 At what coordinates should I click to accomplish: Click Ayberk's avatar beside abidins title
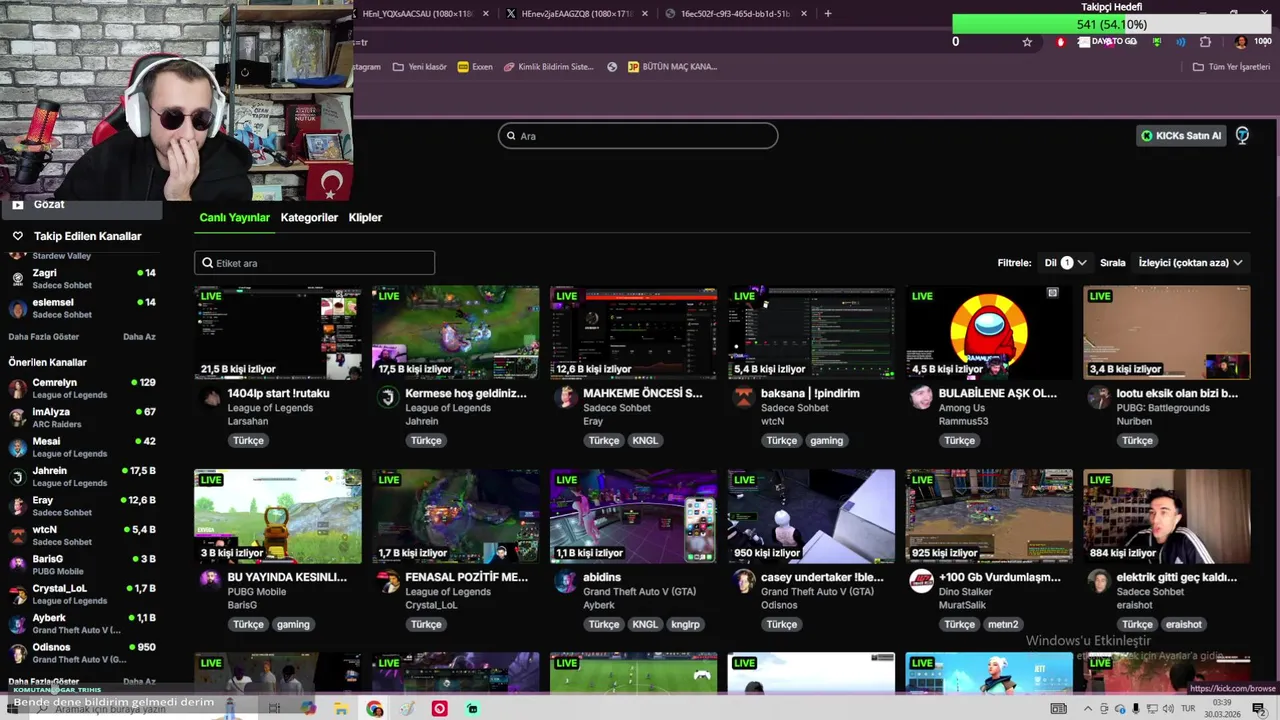[566, 581]
